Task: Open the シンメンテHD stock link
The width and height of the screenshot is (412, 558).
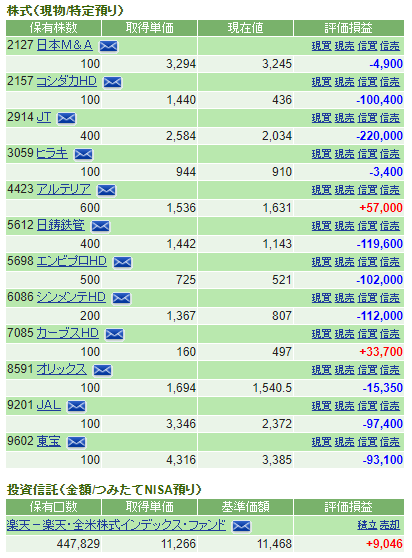Action: 71,297
